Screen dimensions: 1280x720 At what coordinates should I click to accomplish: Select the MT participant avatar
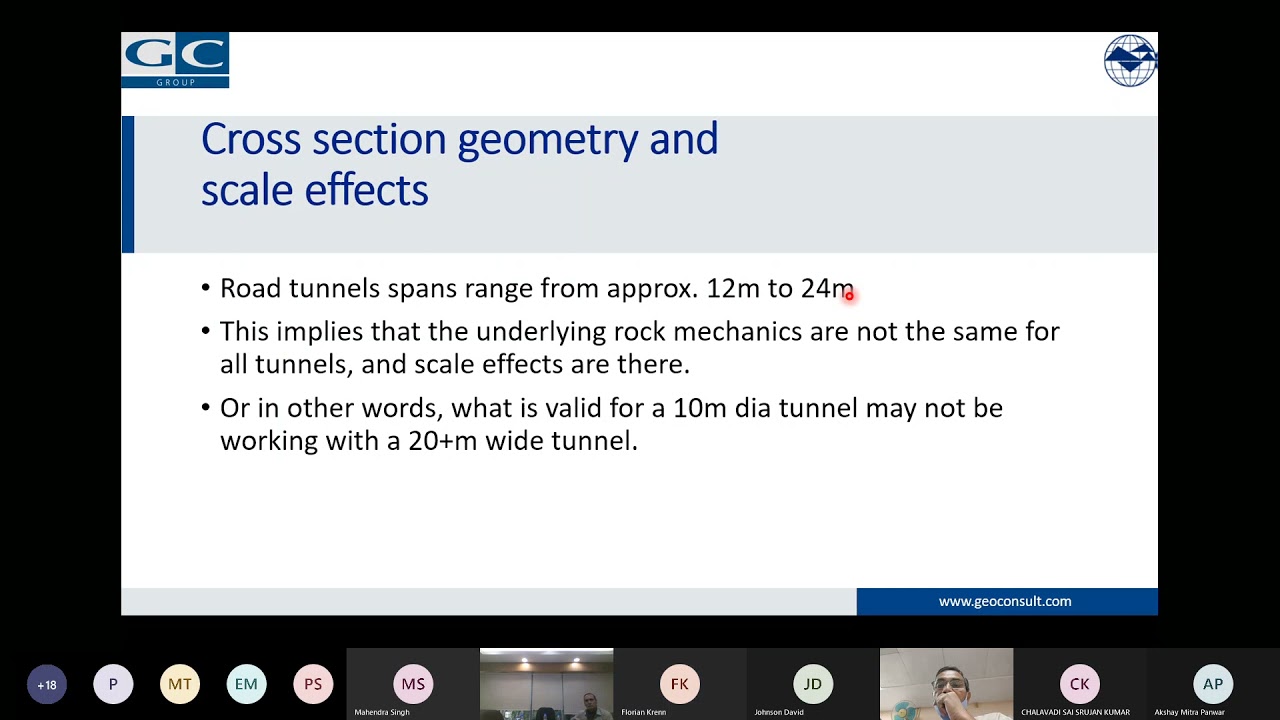coord(180,685)
